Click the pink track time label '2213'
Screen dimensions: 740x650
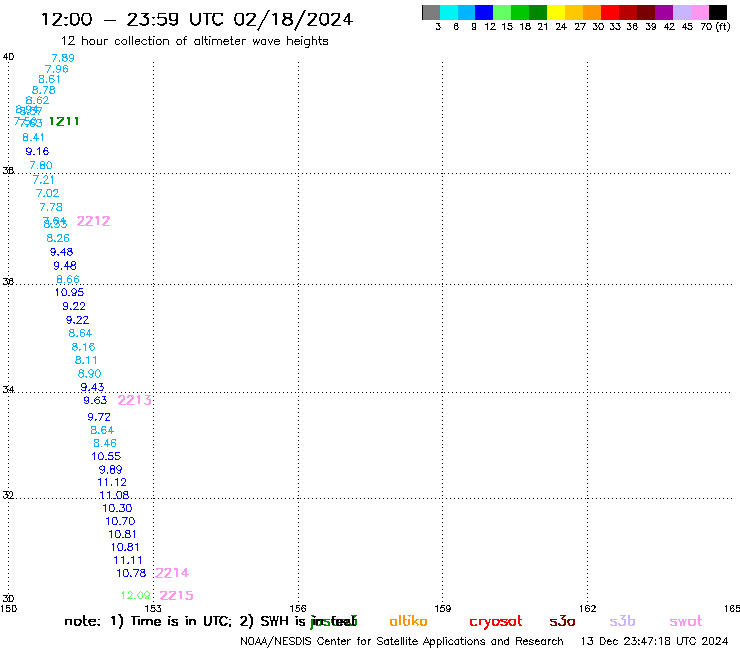[x=135, y=400]
